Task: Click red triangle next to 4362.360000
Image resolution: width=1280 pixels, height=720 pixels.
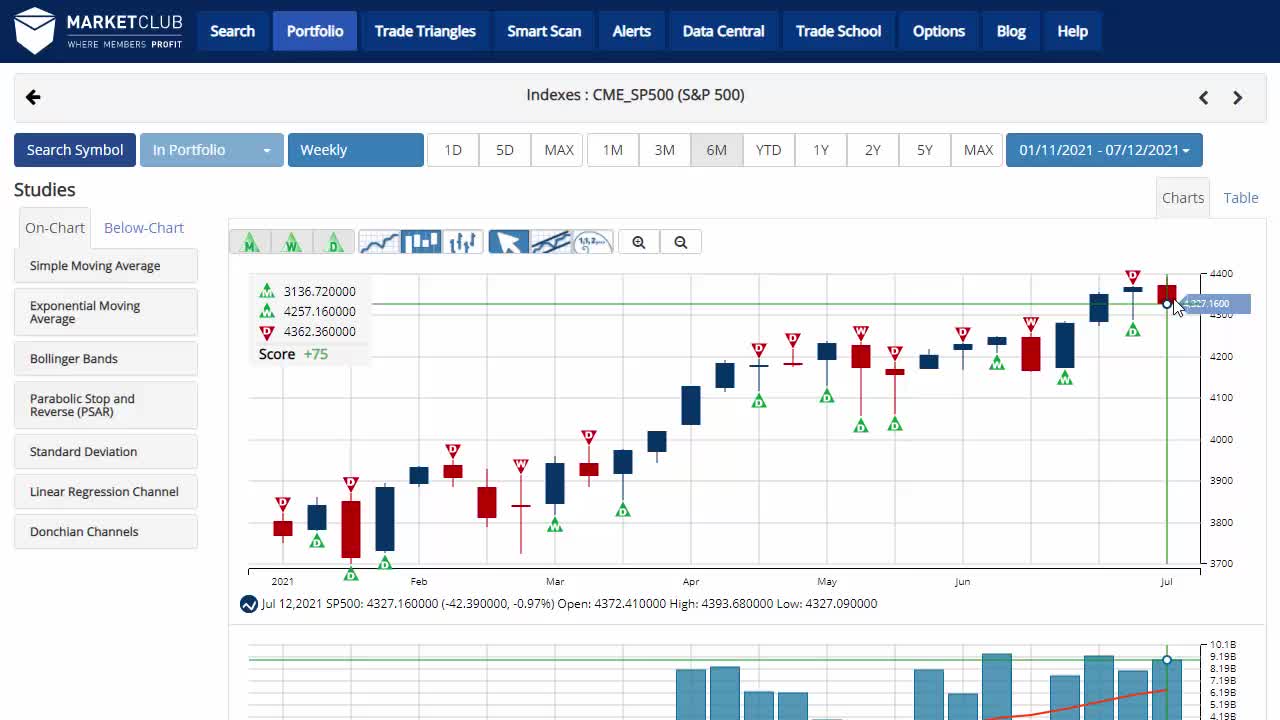Action: pos(267,332)
